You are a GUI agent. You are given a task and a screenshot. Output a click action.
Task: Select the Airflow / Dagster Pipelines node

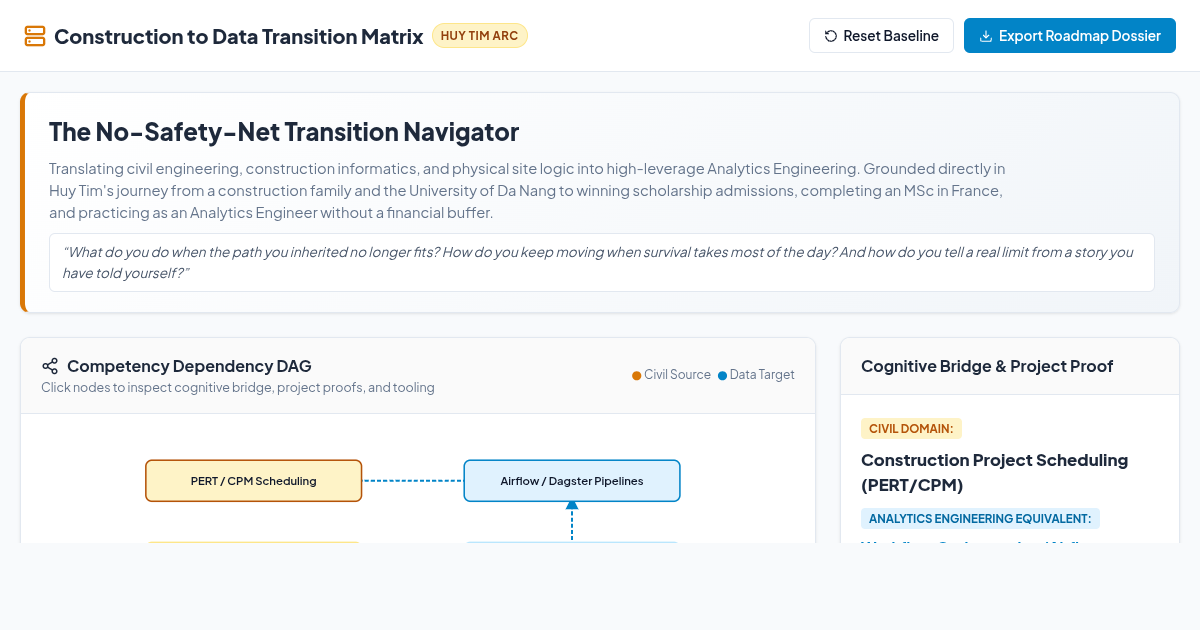pyautogui.click(x=572, y=481)
